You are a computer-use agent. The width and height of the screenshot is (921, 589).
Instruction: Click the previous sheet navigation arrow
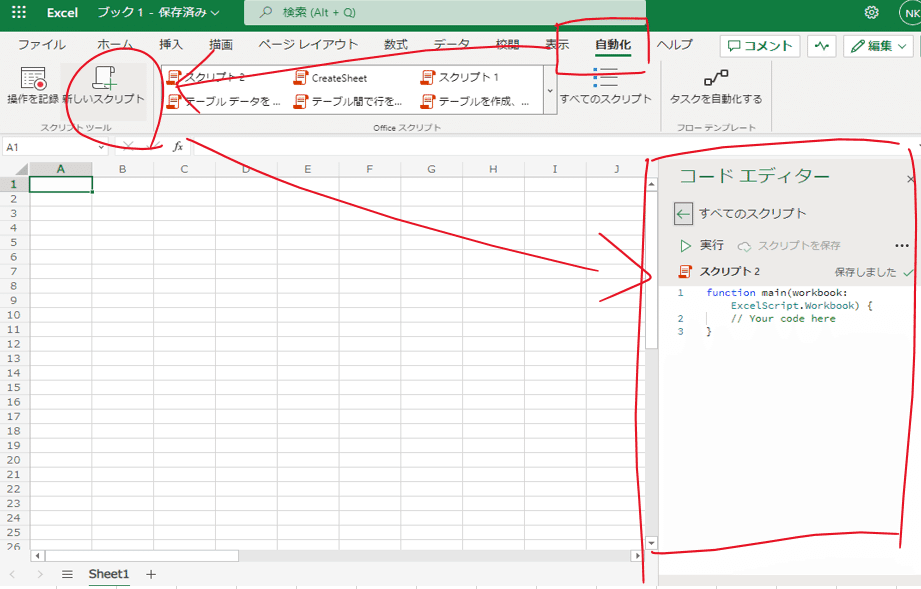[x=12, y=574]
